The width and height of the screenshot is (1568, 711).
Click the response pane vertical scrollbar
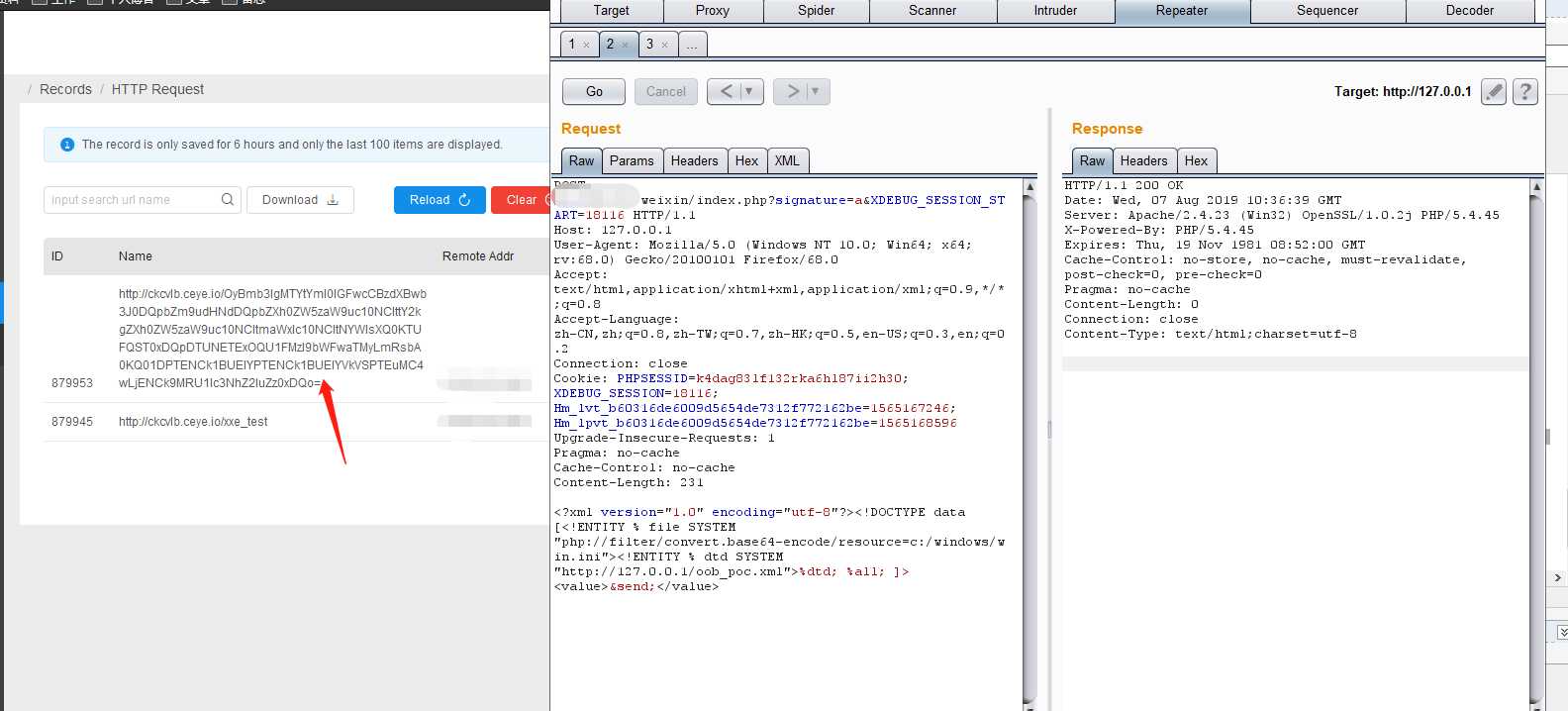click(x=1536, y=446)
